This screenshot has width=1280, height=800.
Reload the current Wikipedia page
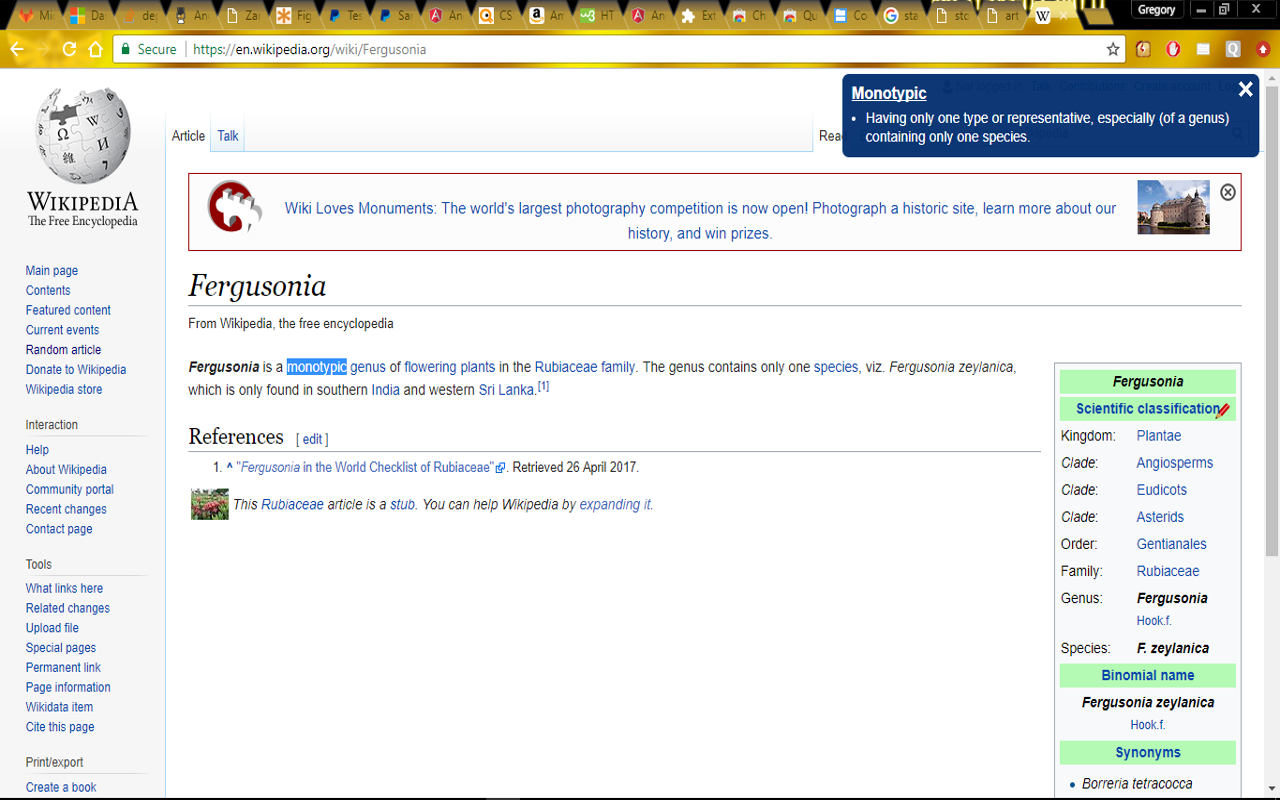point(68,48)
